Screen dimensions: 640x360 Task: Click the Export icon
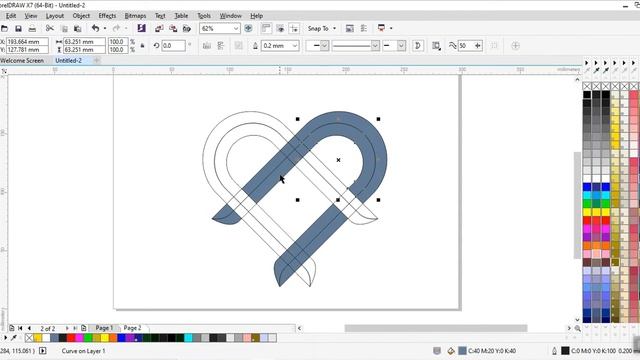[173, 28]
